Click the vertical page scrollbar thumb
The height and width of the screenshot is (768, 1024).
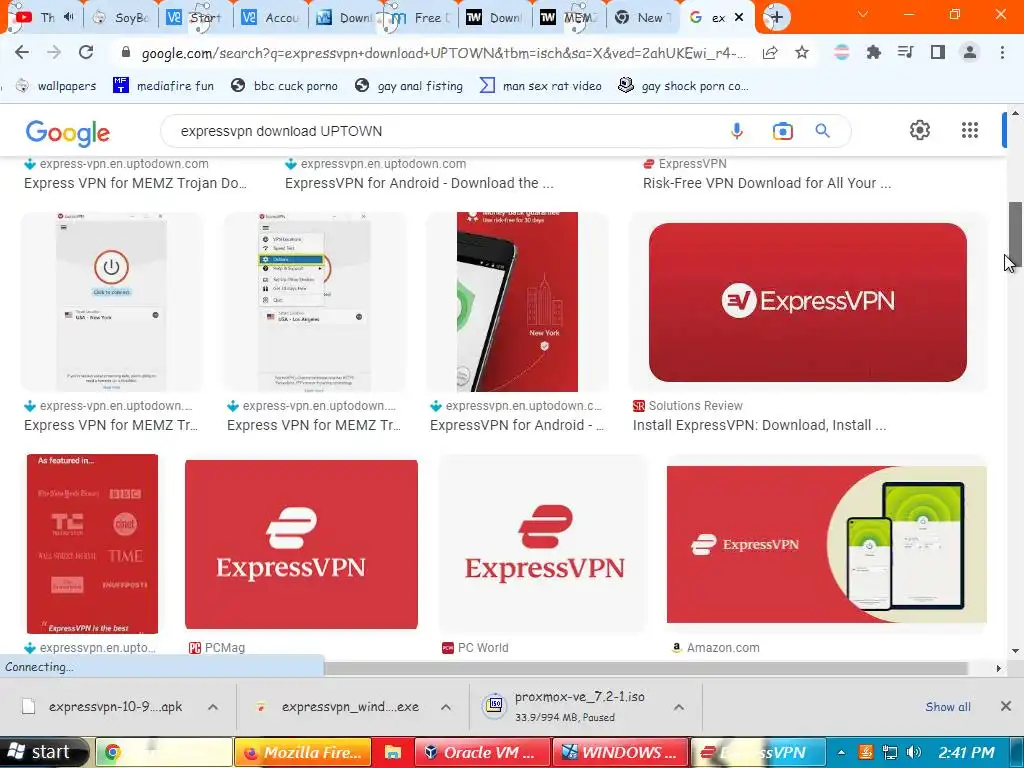[1015, 234]
